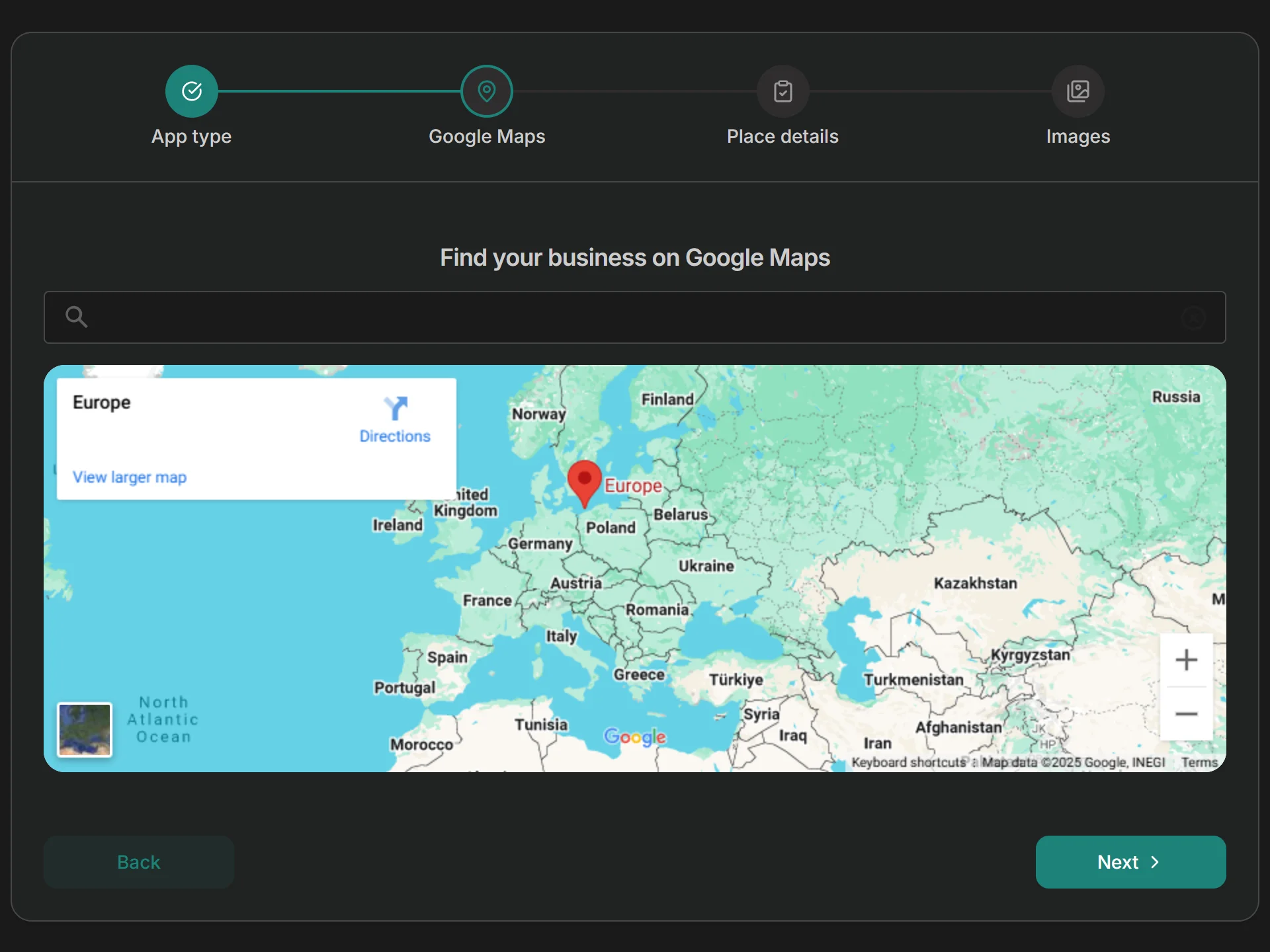1270x952 pixels.
Task: Click the Afghanistan label on map
Action: click(x=959, y=727)
